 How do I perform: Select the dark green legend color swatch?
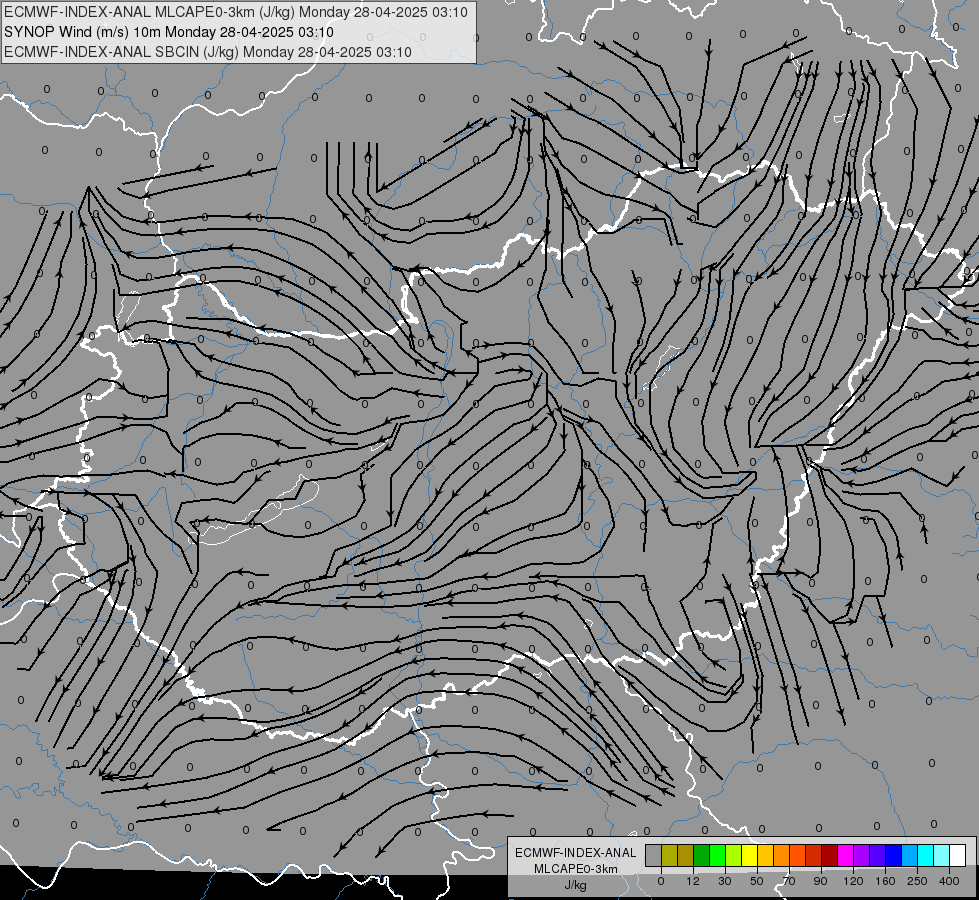pyautogui.click(x=701, y=855)
